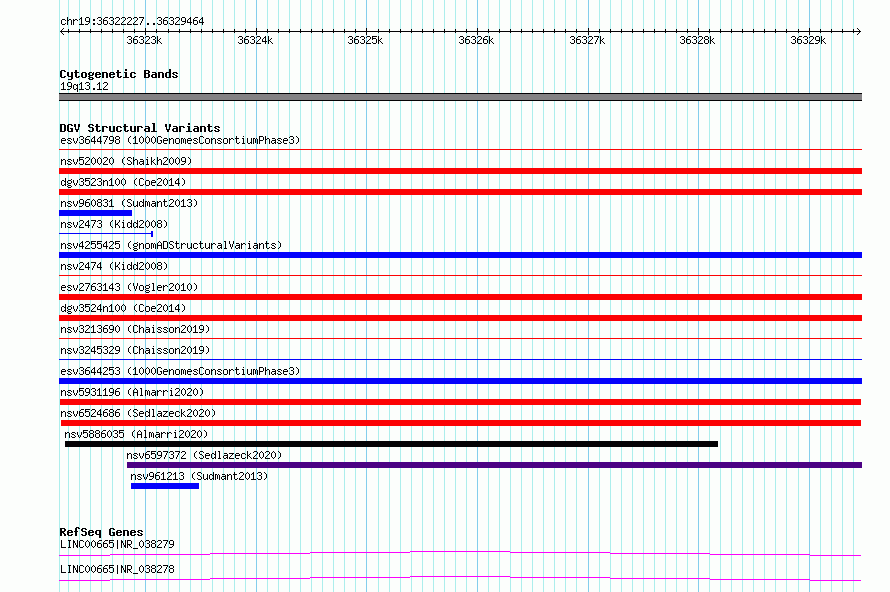Screen dimensions: 890x592
Task: Click the red bar under esv2763143
Action: pos(460,297)
